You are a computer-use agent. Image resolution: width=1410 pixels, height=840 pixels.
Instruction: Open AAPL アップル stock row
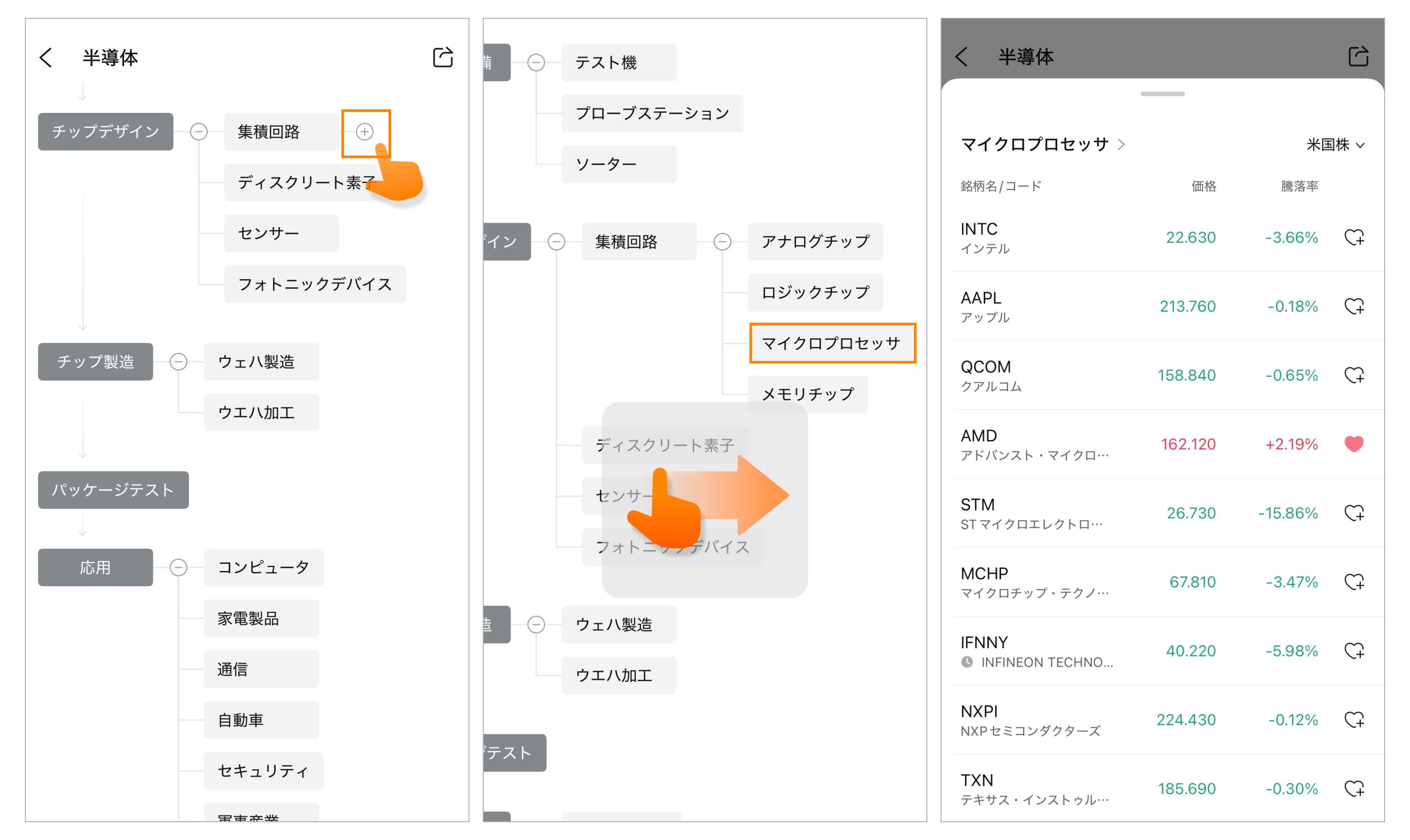1163,307
